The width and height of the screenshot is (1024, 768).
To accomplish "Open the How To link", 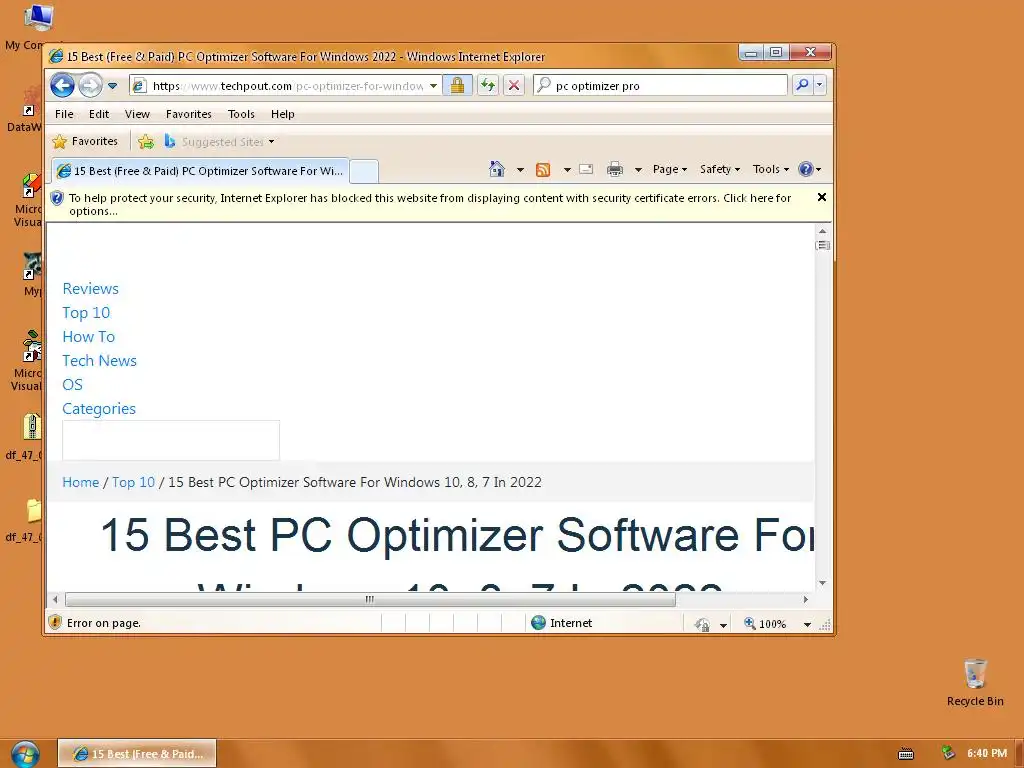I will (x=89, y=337).
